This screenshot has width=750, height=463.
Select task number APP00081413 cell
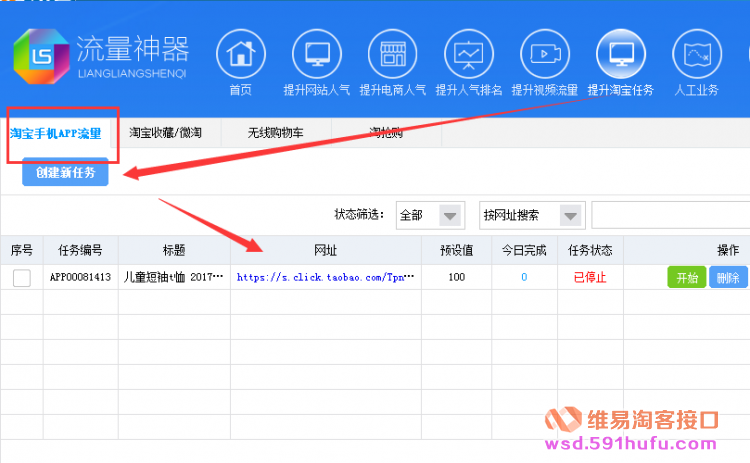(x=80, y=277)
